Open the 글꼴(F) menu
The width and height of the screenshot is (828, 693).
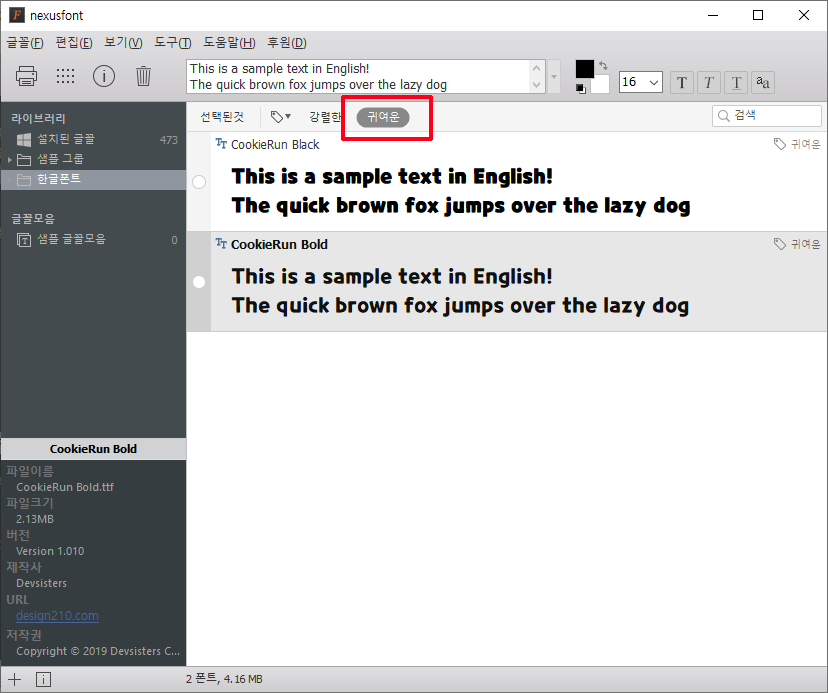(x=25, y=43)
